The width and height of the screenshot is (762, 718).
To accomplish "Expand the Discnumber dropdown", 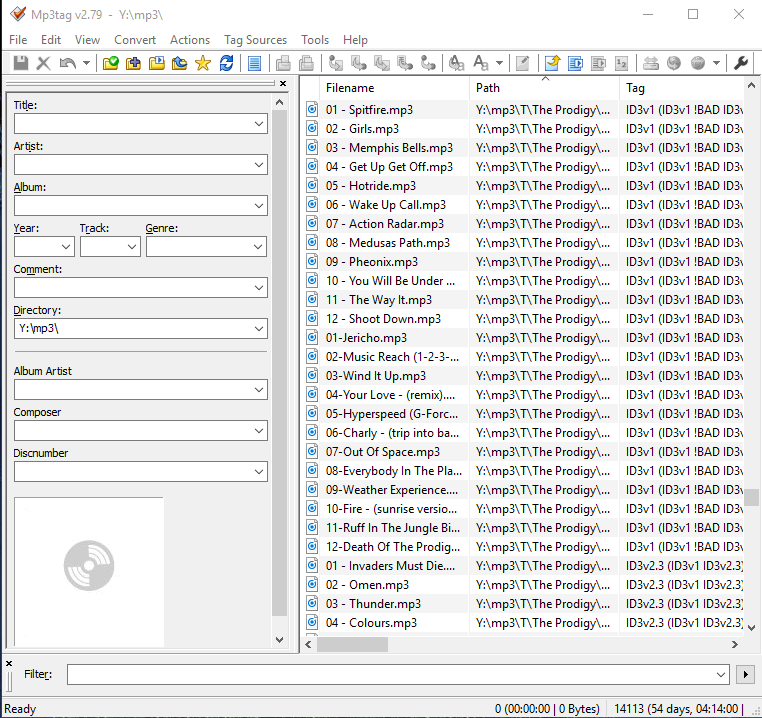I will pyautogui.click(x=259, y=472).
